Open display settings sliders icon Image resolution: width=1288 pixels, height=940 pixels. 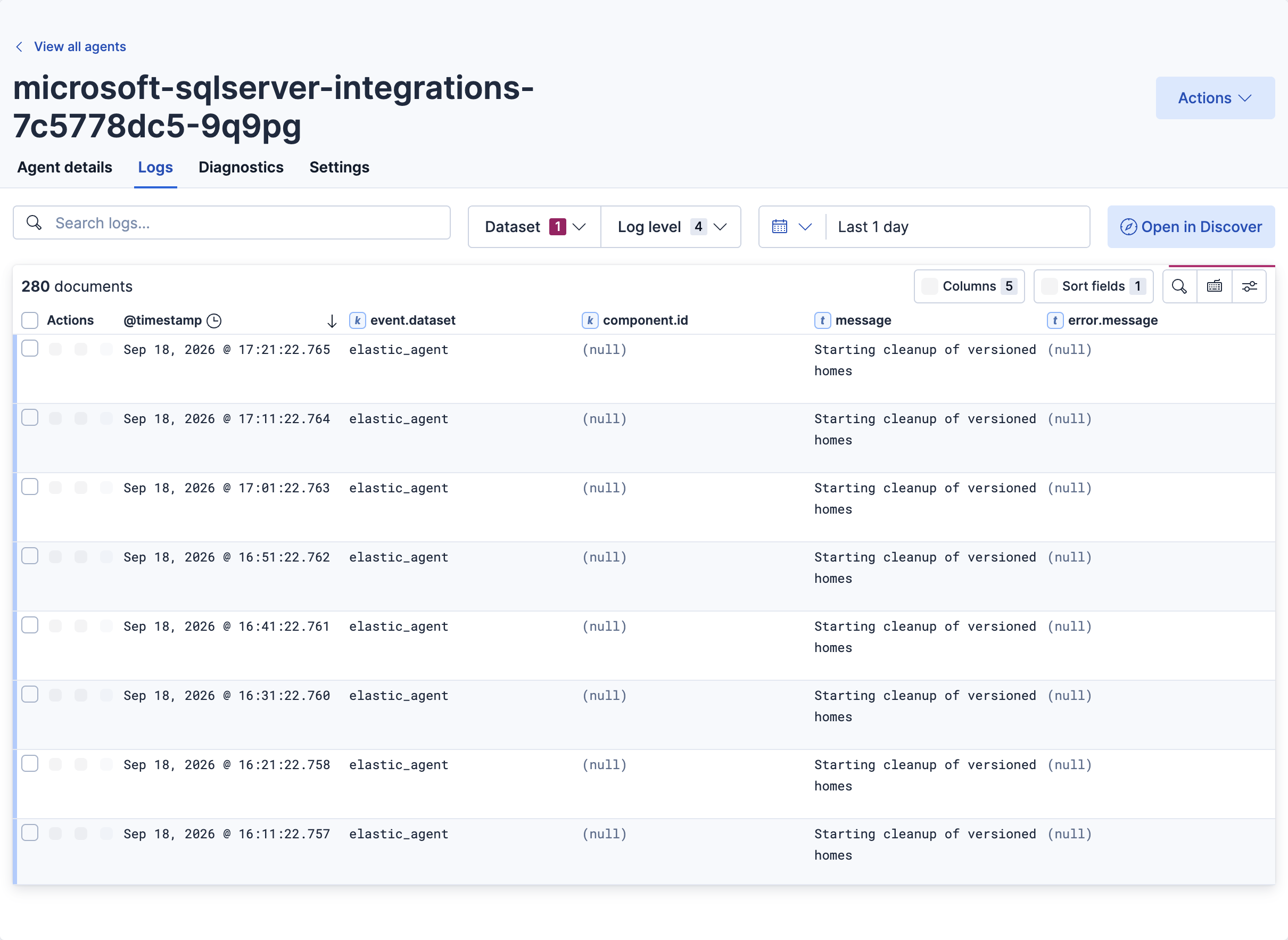click(1249, 286)
